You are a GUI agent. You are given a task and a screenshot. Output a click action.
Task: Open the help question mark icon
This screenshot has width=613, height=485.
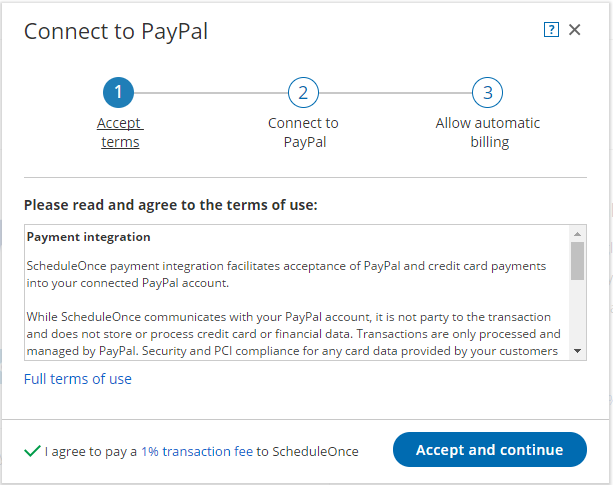click(551, 30)
